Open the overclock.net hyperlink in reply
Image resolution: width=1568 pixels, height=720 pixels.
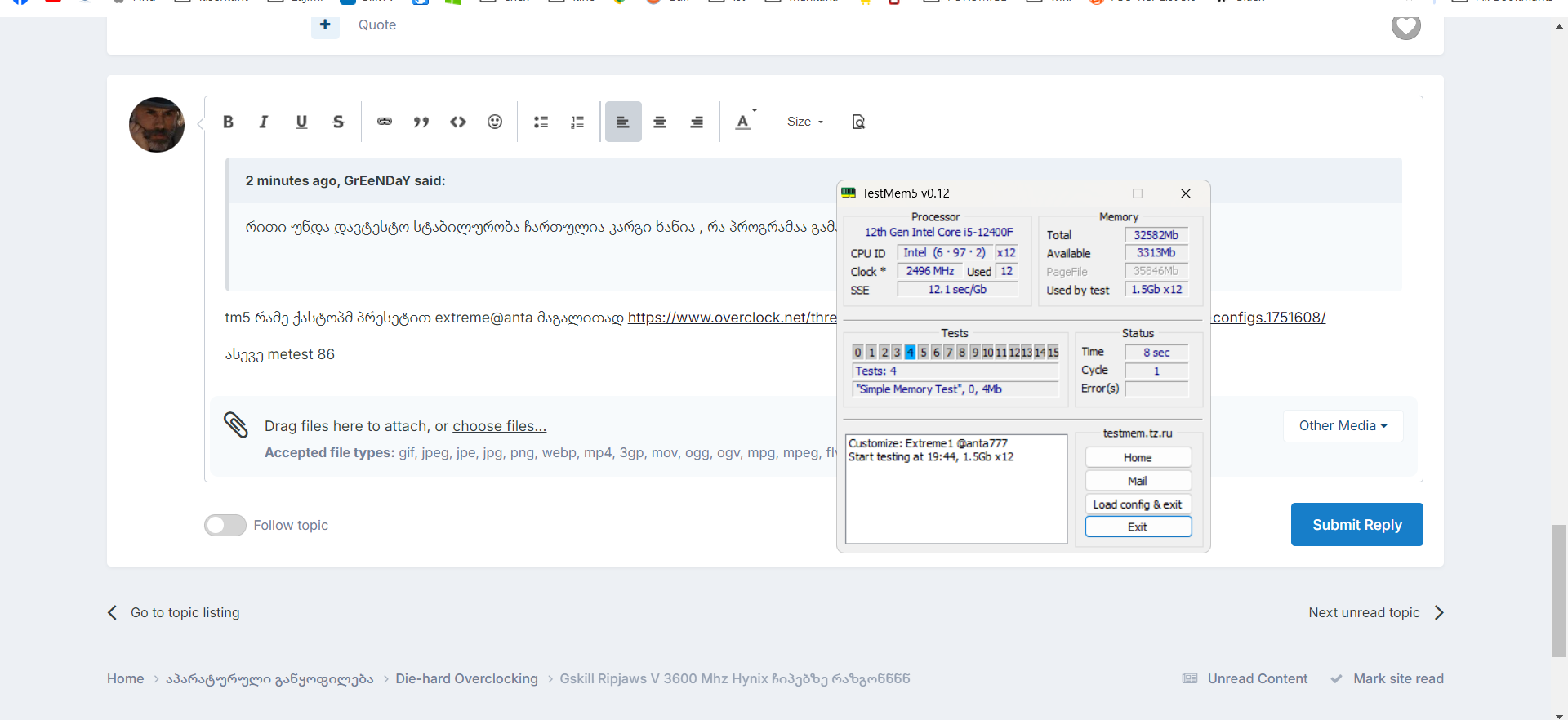point(732,318)
